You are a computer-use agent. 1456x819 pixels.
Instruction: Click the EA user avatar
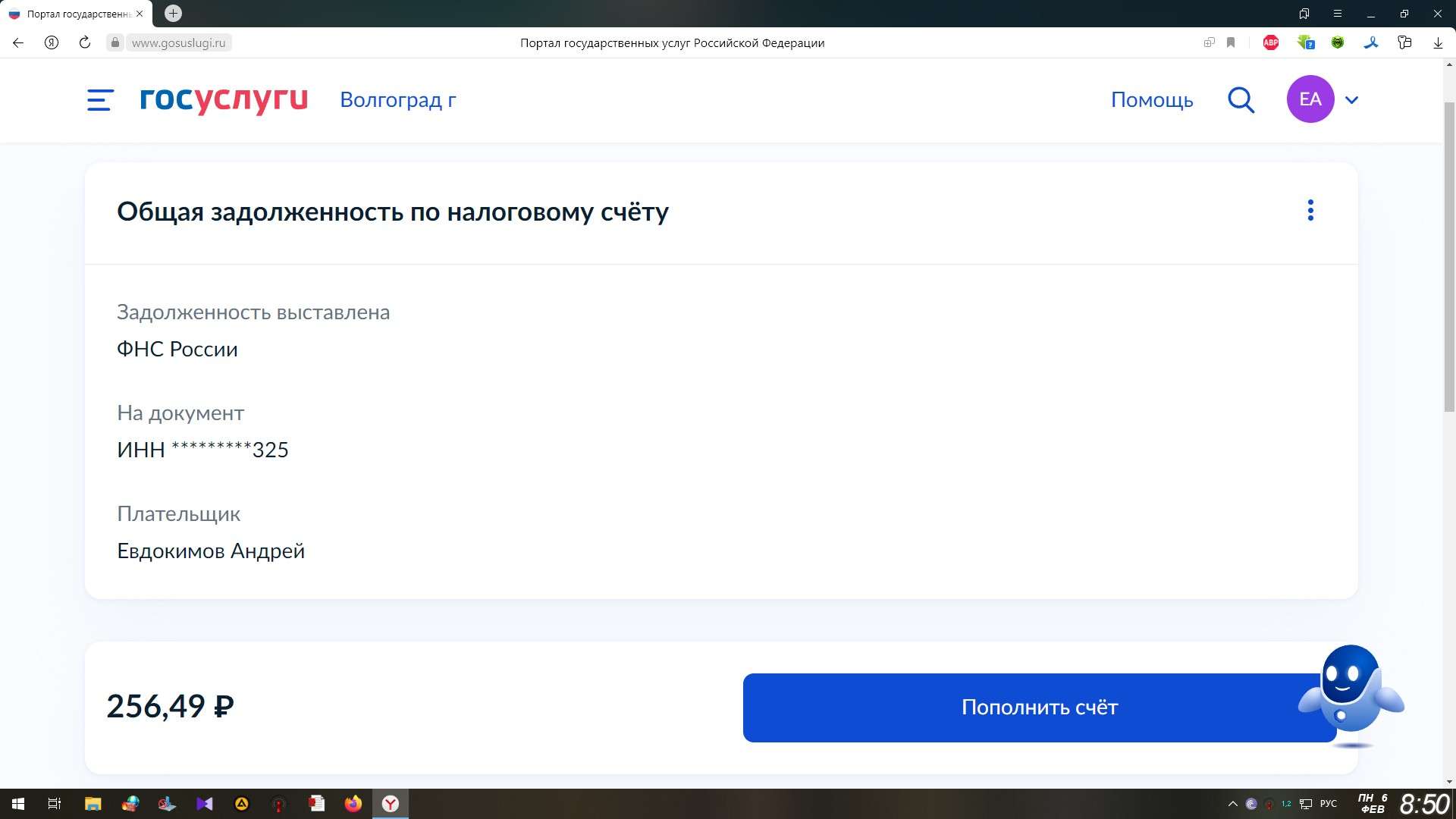pyautogui.click(x=1310, y=99)
